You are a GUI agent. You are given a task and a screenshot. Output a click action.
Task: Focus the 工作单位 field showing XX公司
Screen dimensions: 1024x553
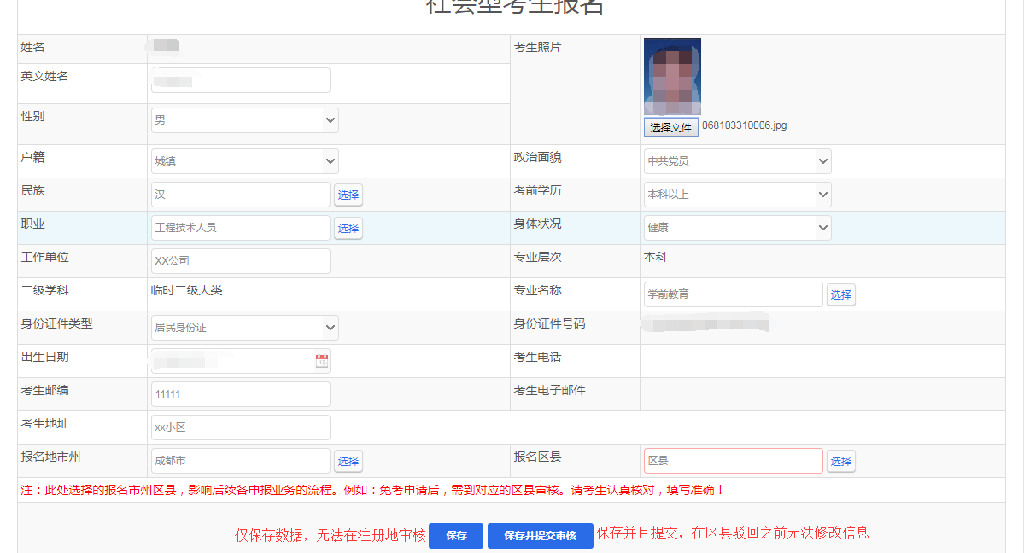[240, 261]
